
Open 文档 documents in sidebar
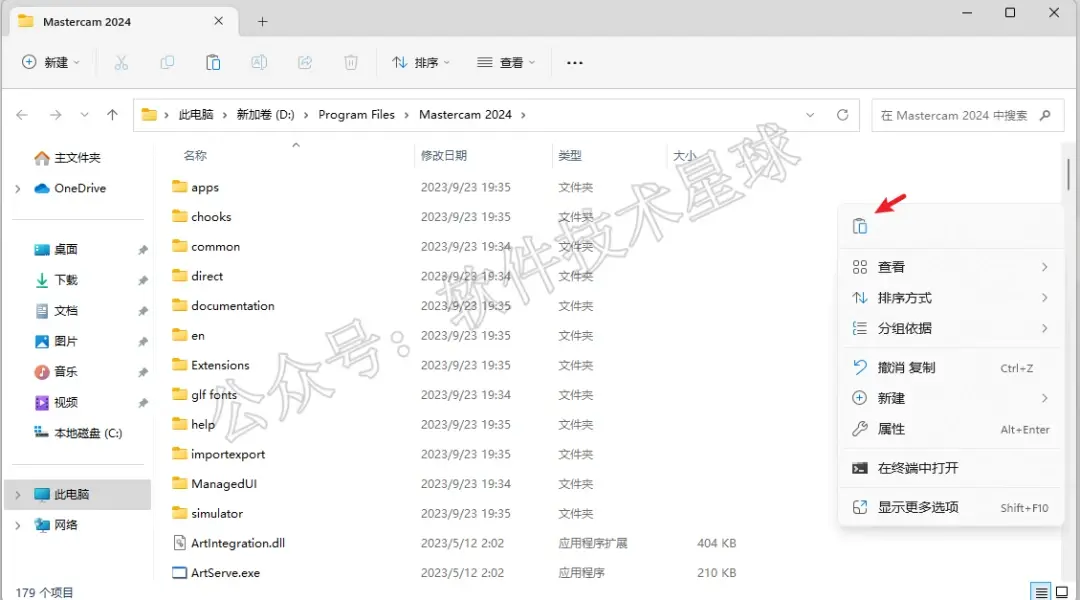click(x=56, y=311)
